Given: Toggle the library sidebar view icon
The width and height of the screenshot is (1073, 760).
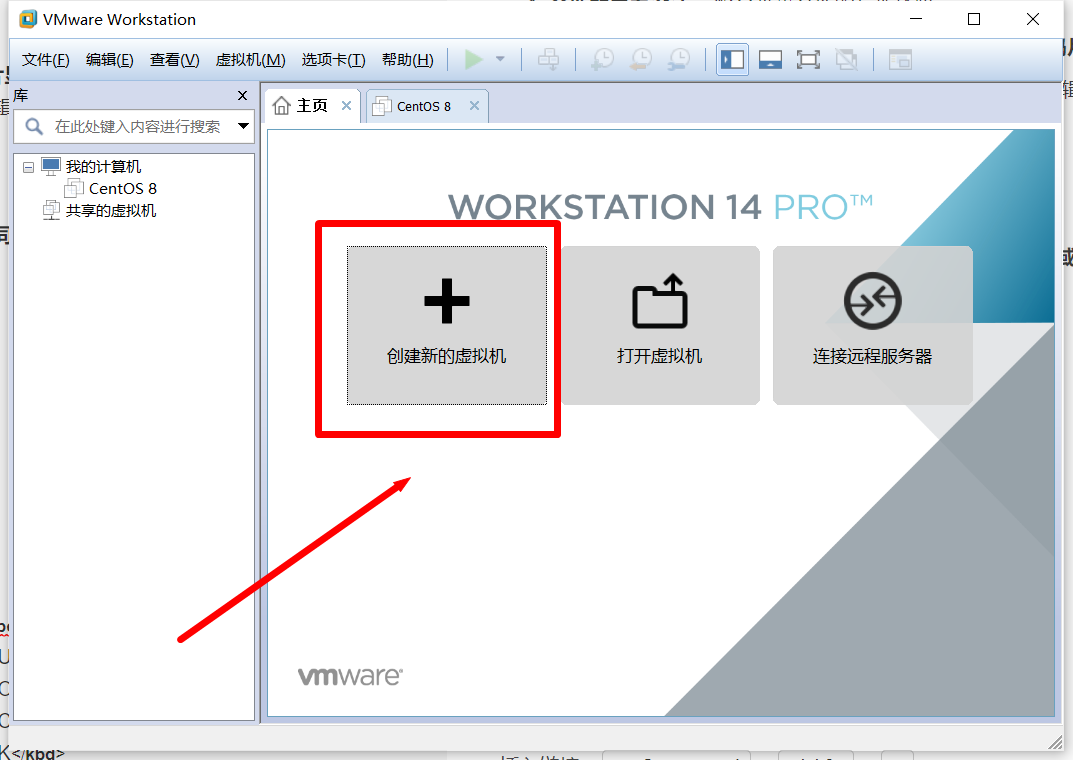Looking at the screenshot, I should 732,60.
